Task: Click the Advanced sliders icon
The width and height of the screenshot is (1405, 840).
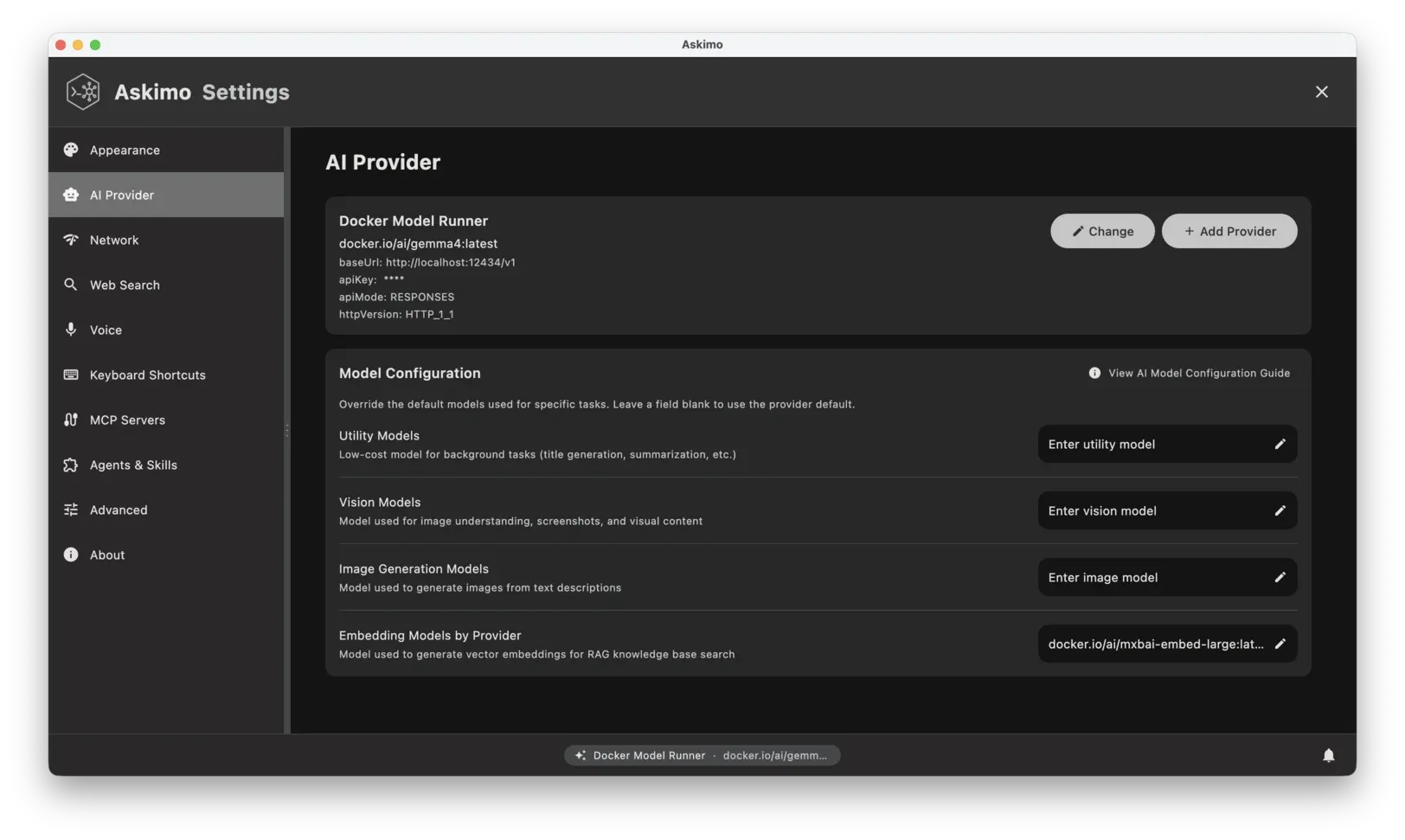Action: pos(71,510)
